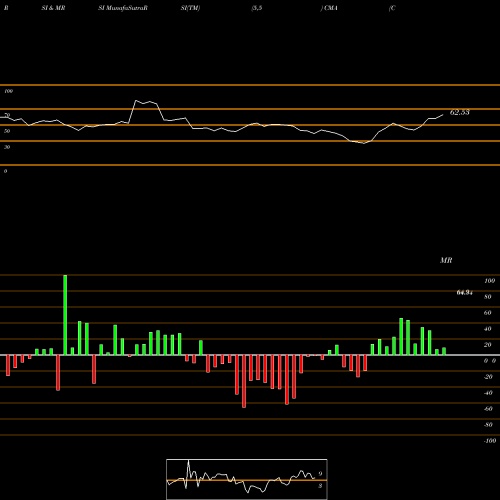Click the 60 label on MR axis
This screenshot has width=500, height=500.
click(x=488, y=313)
